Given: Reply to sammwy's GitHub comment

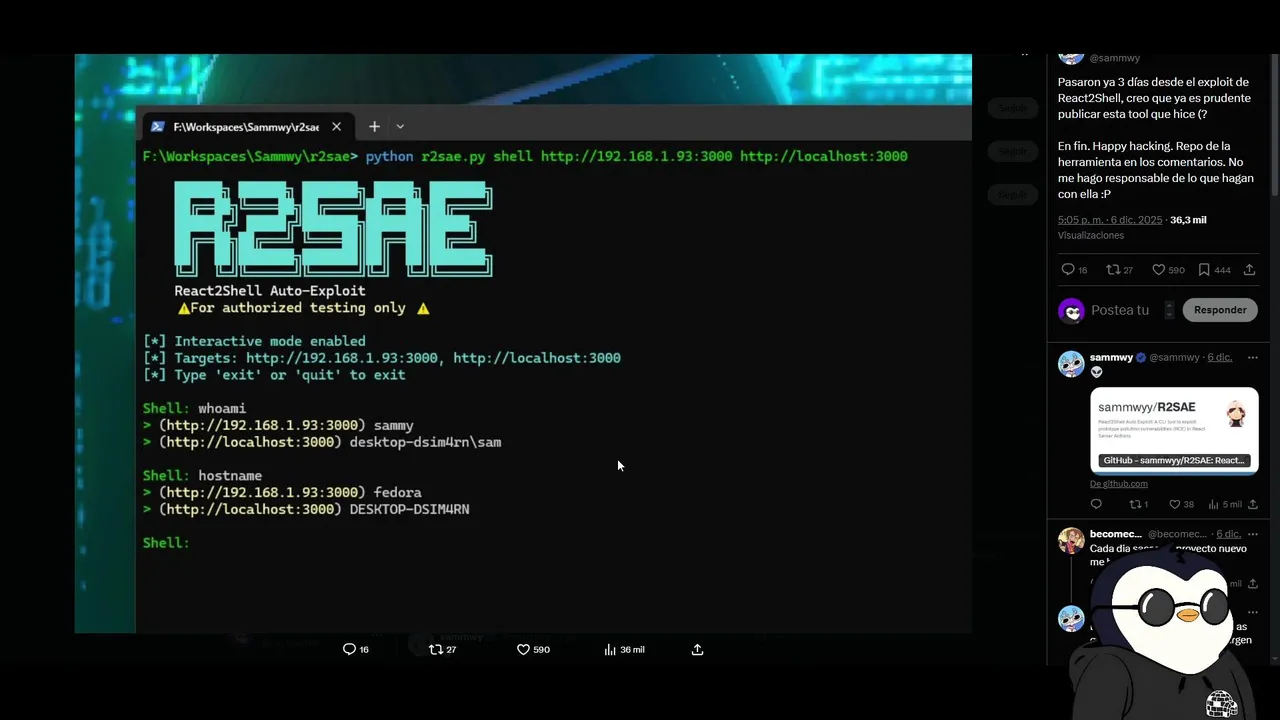Looking at the screenshot, I should [x=1096, y=504].
